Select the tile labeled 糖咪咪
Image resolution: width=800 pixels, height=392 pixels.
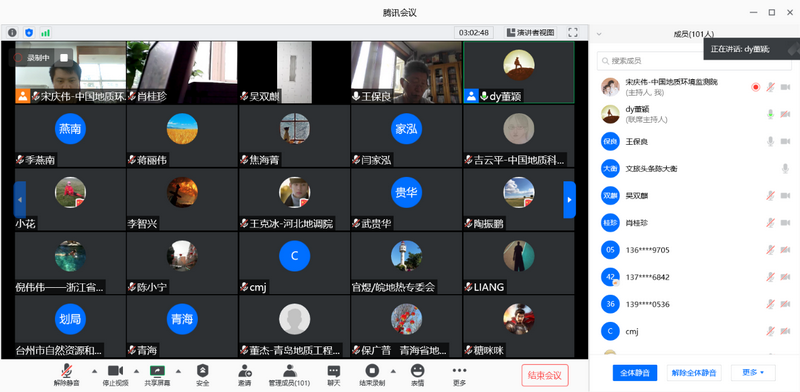(518, 326)
